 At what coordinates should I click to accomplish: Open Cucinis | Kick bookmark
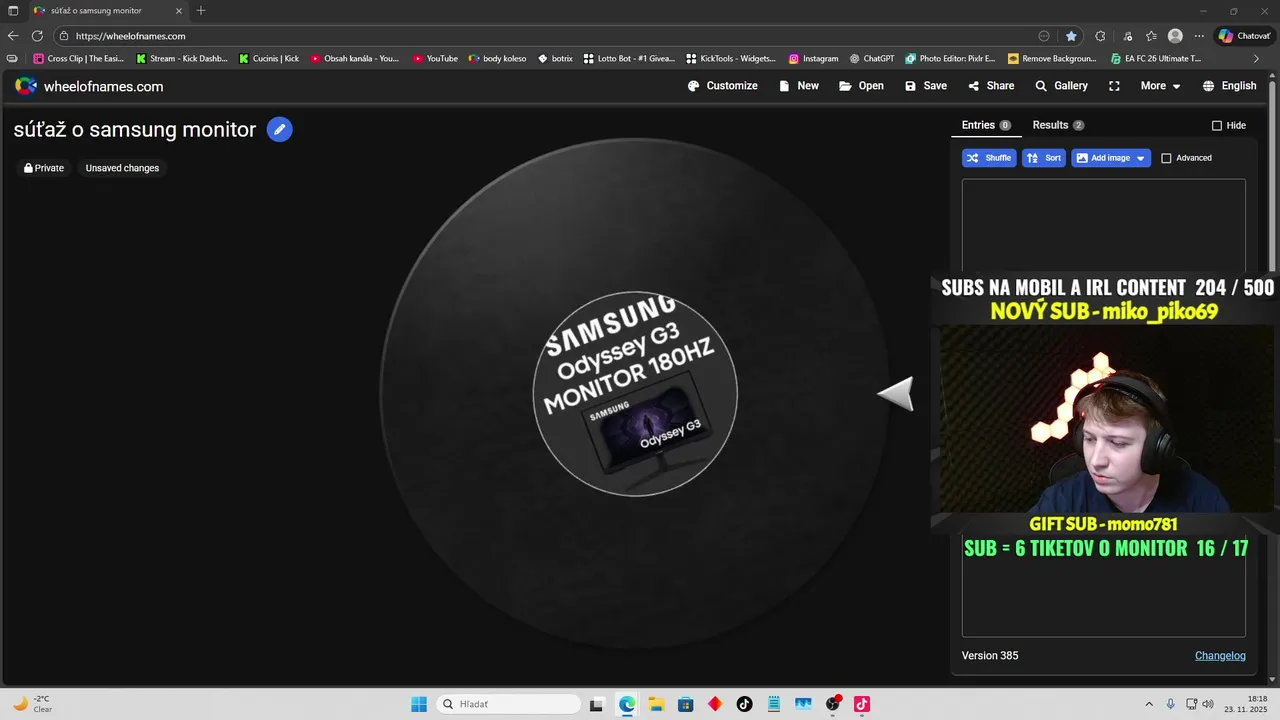coord(269,59)
